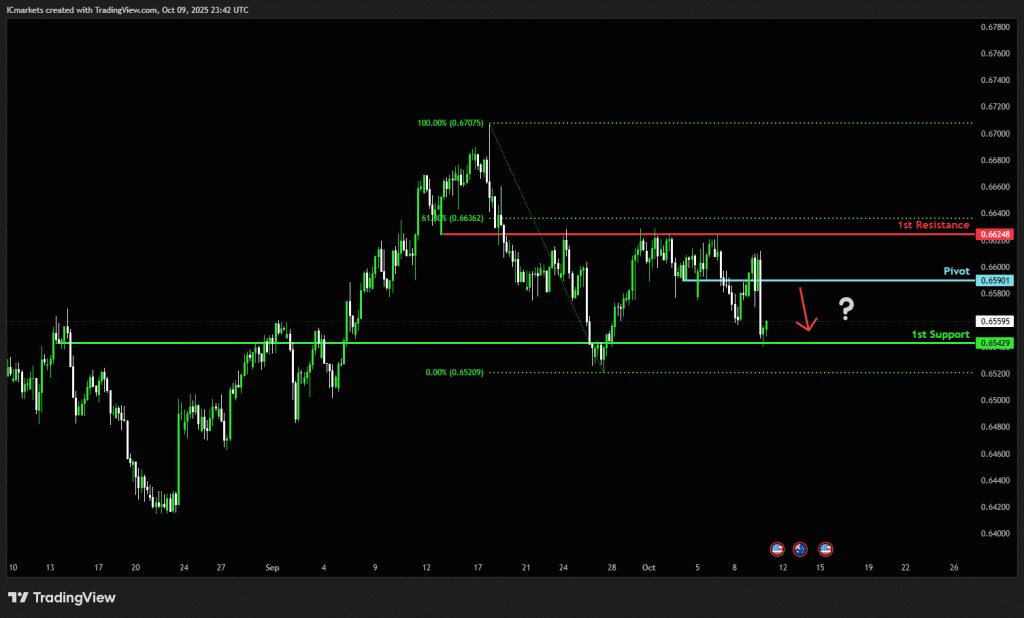
Task: Click the blue 0.65901 pivot price tag
Action: point(996,281)
